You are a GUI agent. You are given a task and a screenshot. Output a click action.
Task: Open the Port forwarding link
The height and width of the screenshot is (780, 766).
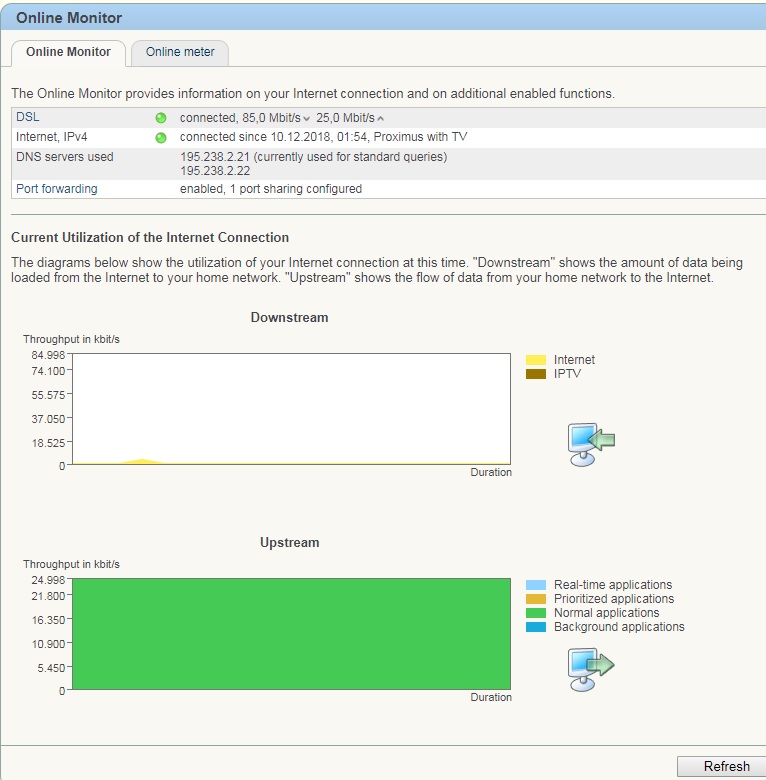point(56,188)
